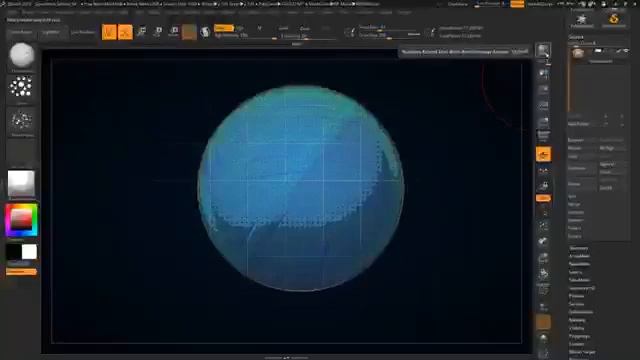This screenshot has width=640, height=360.
Task: Select the Rotate transform icon in top shelf
Action: (173, 32)
